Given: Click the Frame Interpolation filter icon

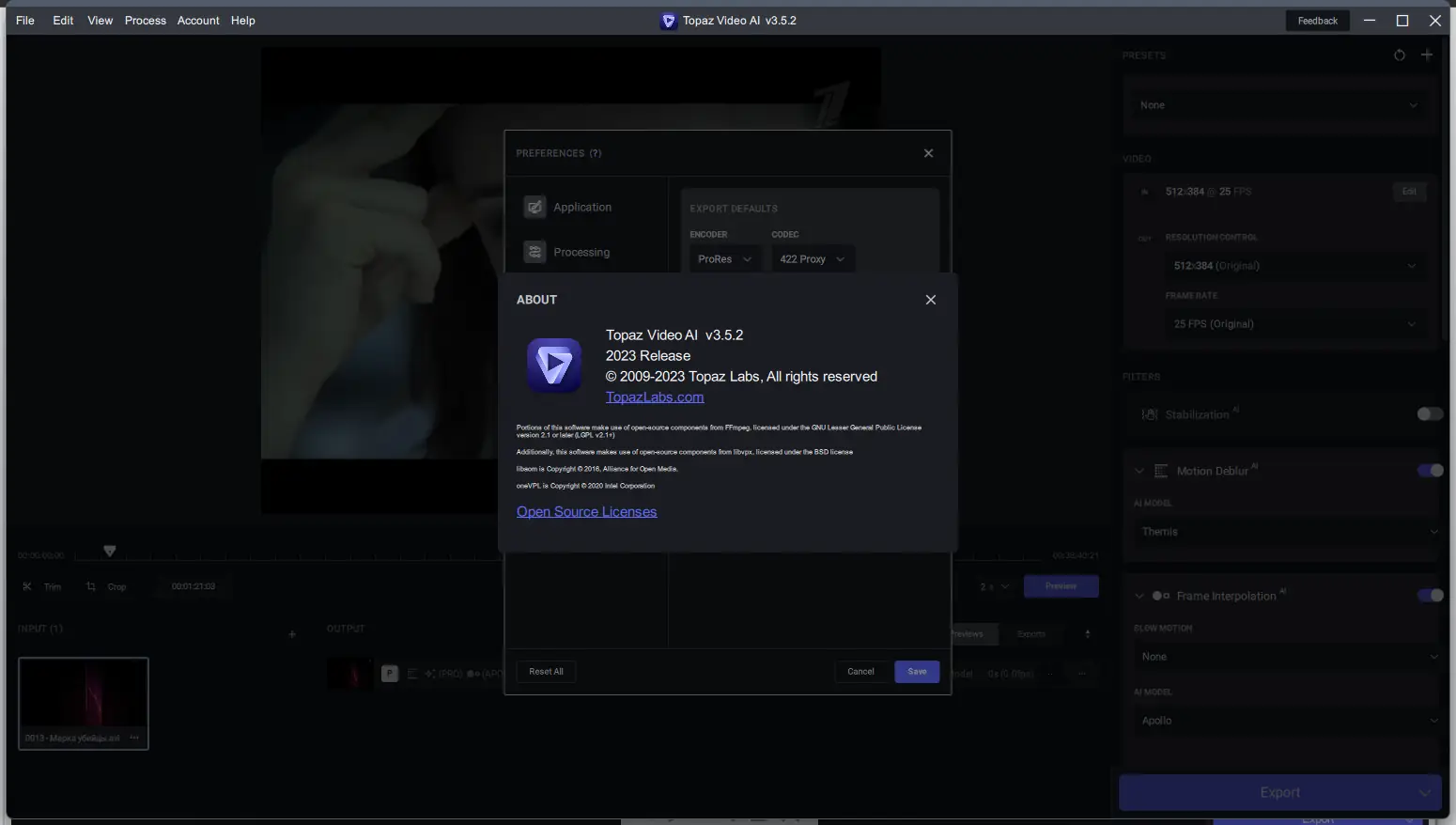Looking at the screenshot, I should tap(1161, 596).
